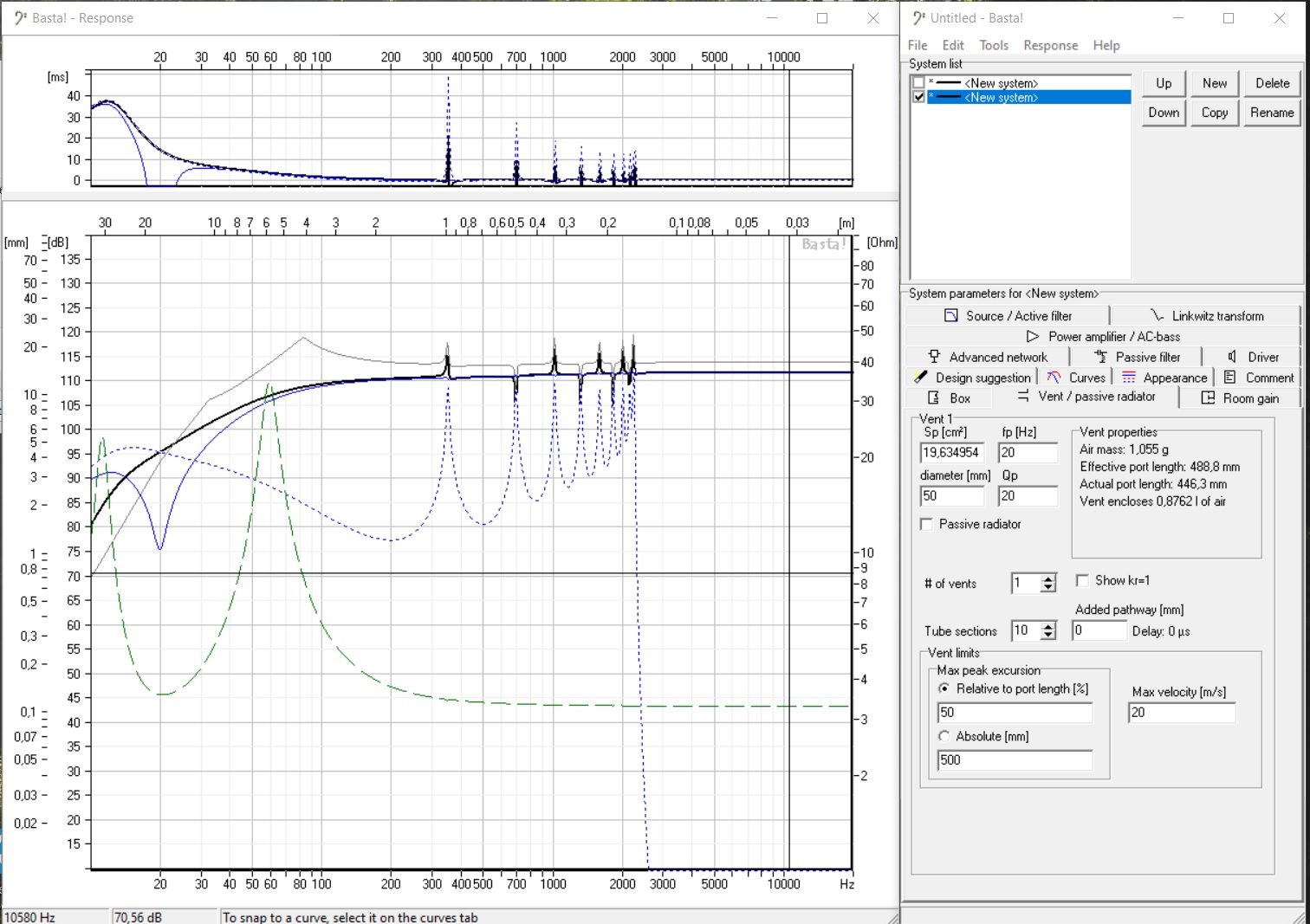This screenshot has height=924, width=1310.
Task: Enable the first unchecked New system checkbox
Action: click(x=918, y=83)
